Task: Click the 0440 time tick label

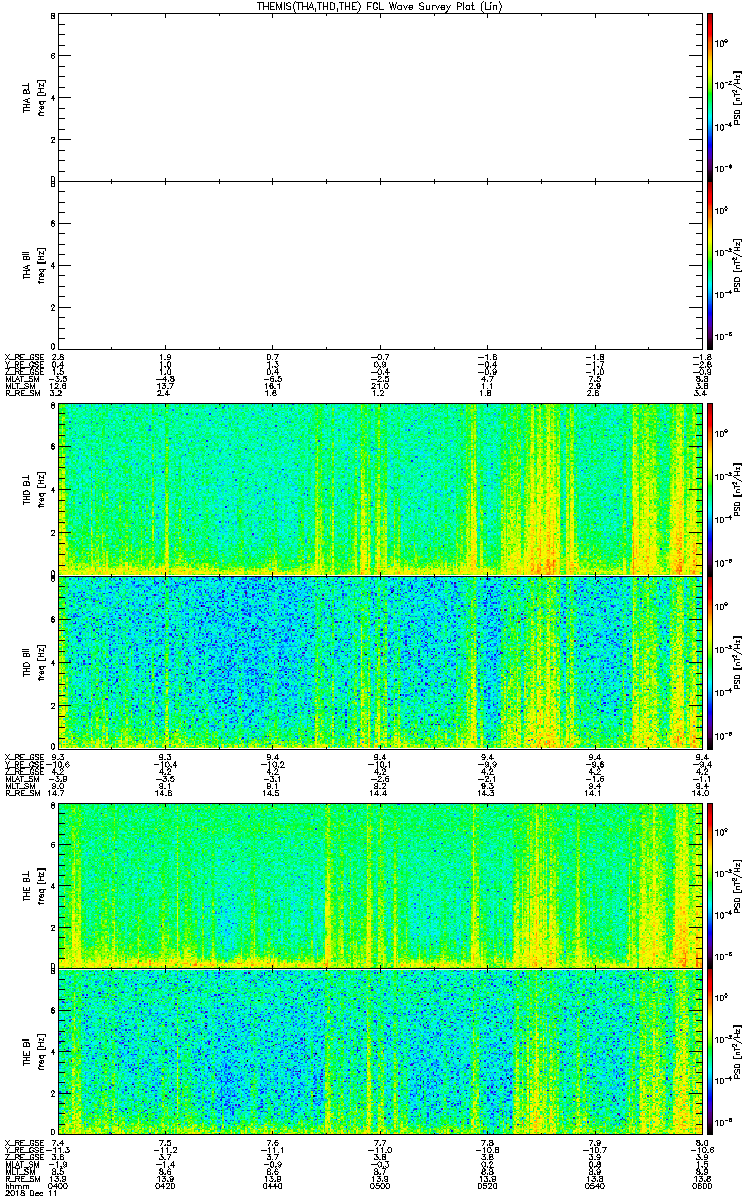Action: click(x=273, y=1184)
